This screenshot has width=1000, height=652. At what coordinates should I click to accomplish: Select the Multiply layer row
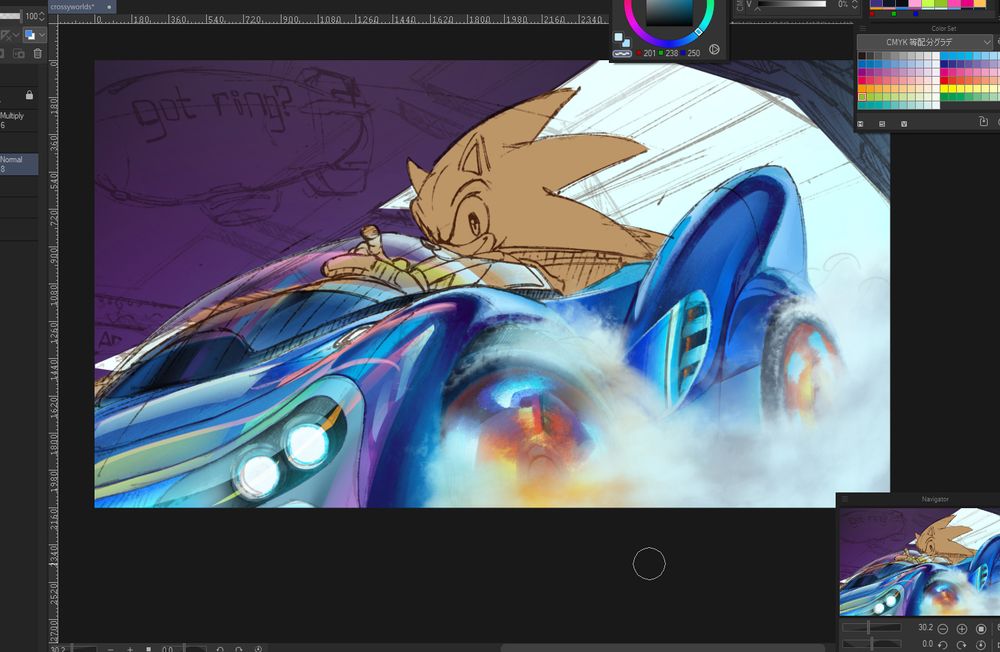click(19, 120)
